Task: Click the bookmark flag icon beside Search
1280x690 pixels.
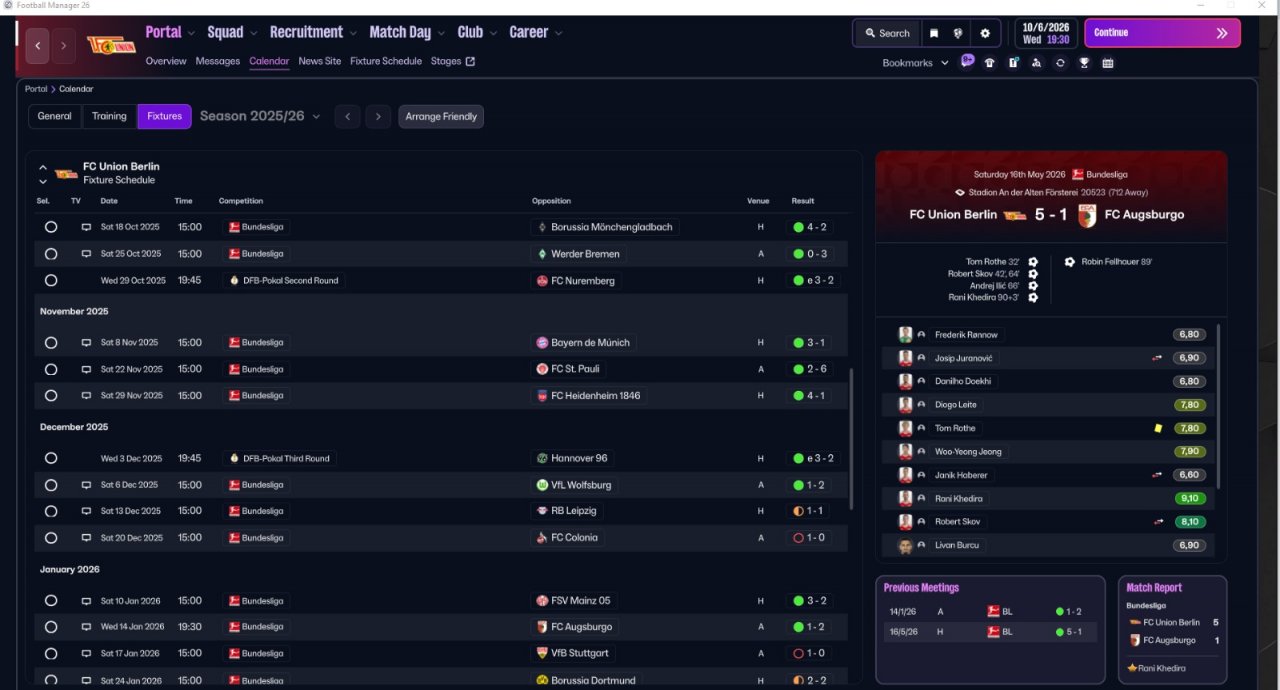Action: [x=933, y=33]
